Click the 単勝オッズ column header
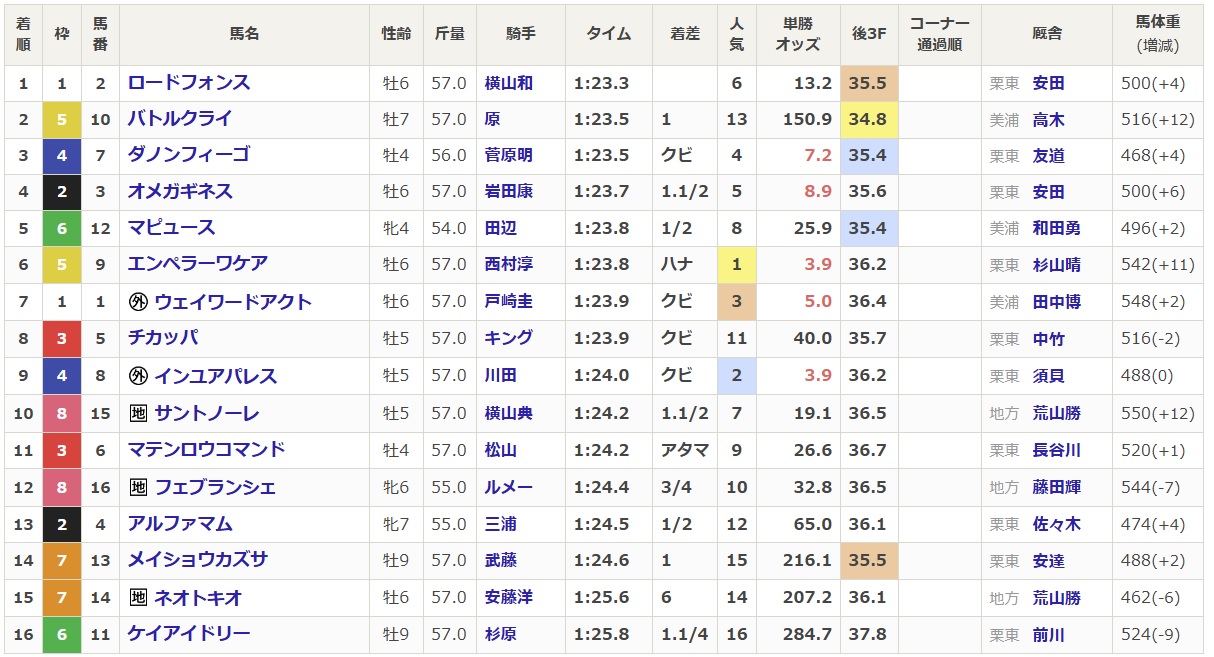The image size is (1214, 657). [x=797, y=34]
